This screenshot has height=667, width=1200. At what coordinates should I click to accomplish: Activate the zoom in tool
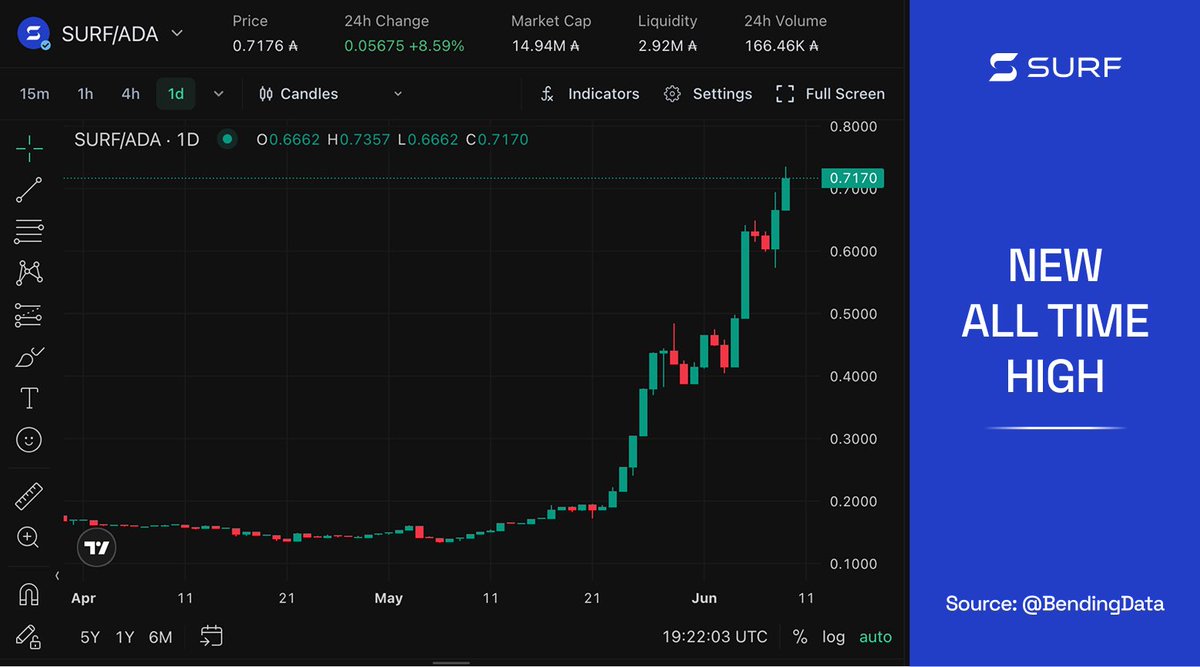(x=29, y=537)
